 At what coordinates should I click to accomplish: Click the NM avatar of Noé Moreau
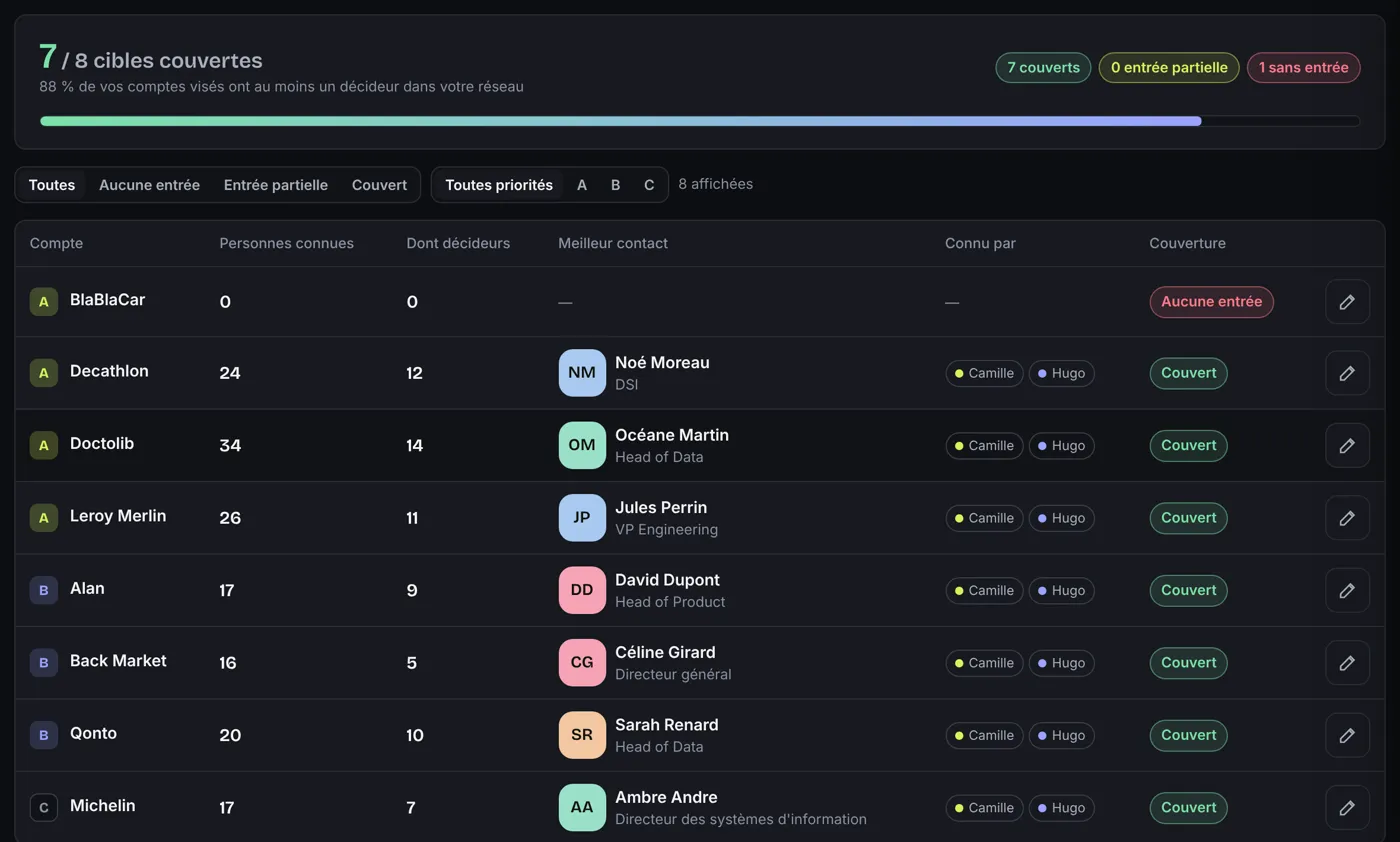pyautogui.click(x=582, y=373)
